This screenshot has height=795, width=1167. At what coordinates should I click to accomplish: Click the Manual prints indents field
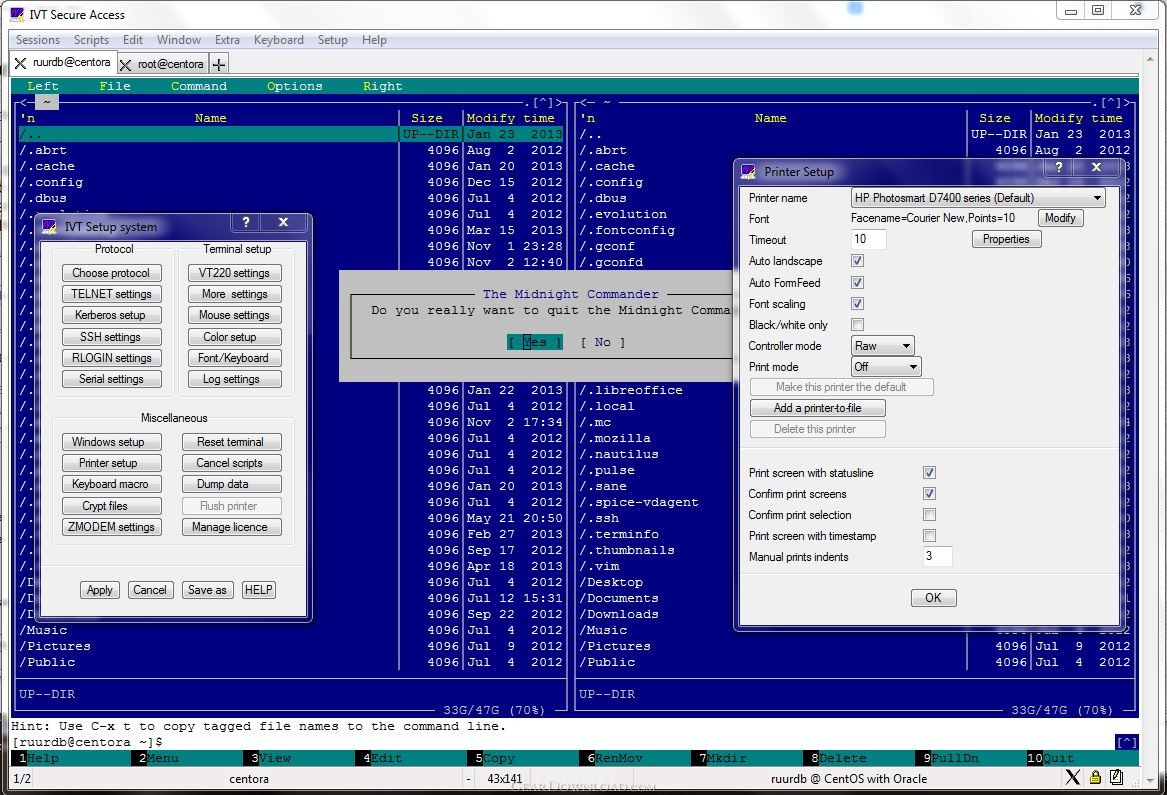(x=937, y=556)
